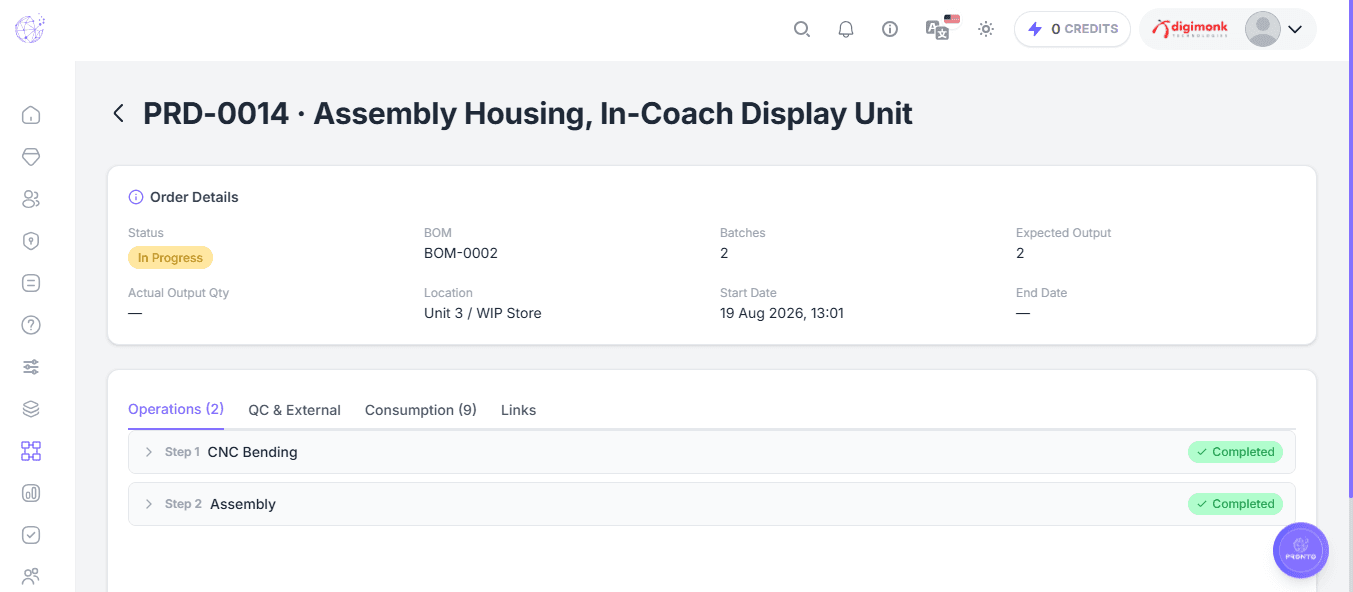
Task: Go back using the left arrow
Action: [118, 113]
